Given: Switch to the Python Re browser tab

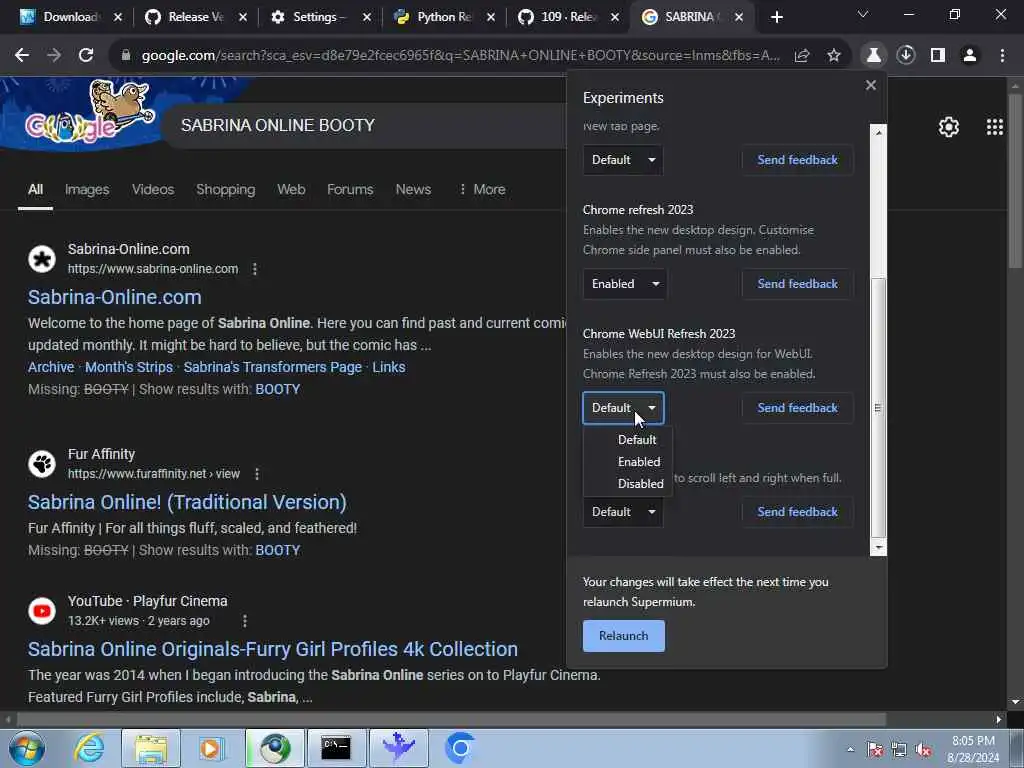Looking at the screenshot, I should [x=444, y=17].
